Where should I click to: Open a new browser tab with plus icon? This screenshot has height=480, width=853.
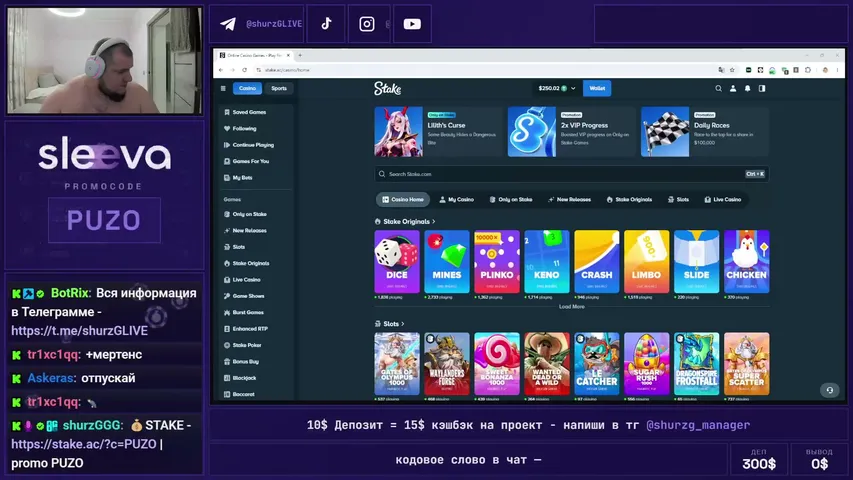pos(300,56)
